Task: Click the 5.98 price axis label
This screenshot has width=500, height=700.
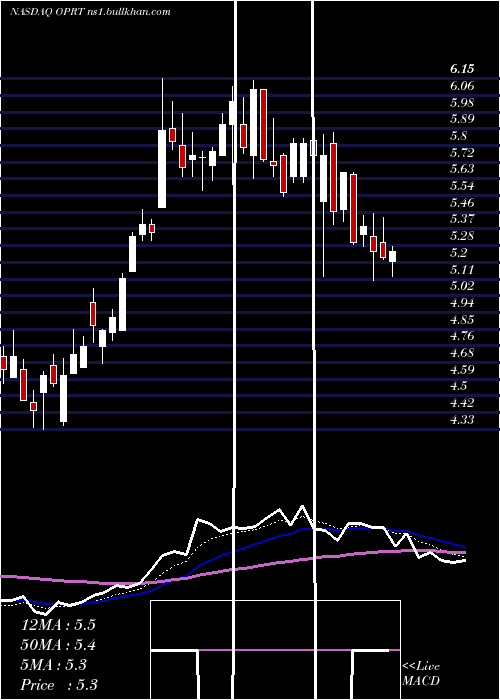Action: click(462, 103)
